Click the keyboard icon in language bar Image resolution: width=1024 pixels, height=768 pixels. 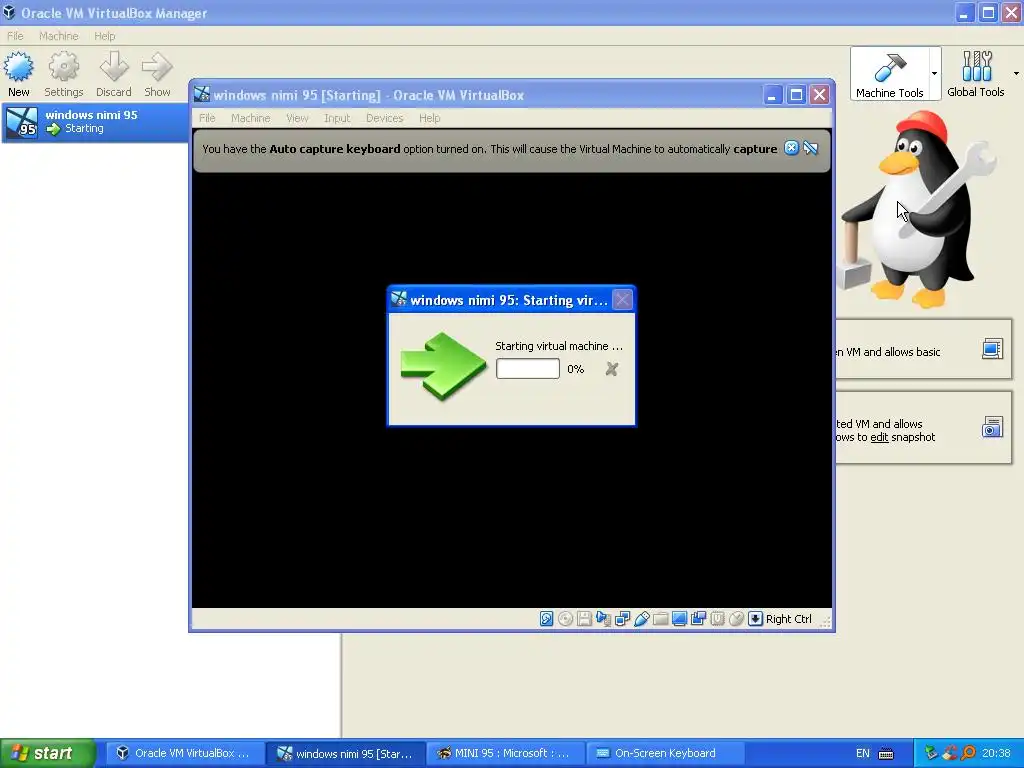point(886,754)
